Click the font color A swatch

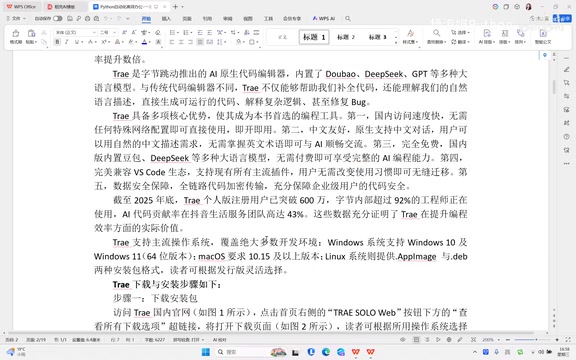click(144, 42)
